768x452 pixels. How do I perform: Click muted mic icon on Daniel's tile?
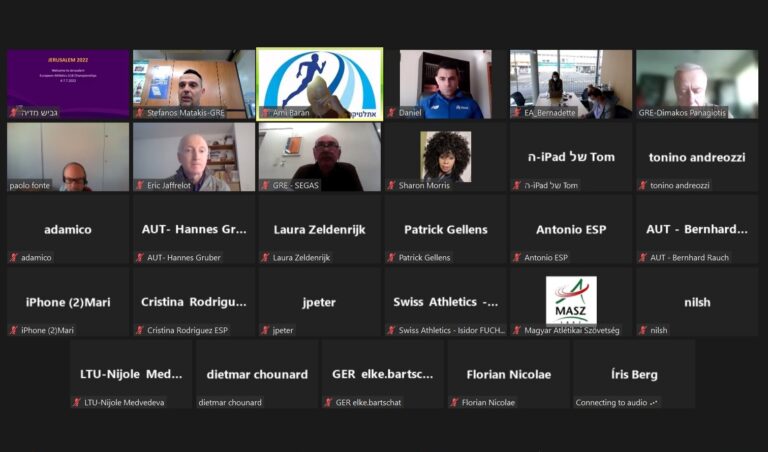pyautogui.click(x=391, y=113)
